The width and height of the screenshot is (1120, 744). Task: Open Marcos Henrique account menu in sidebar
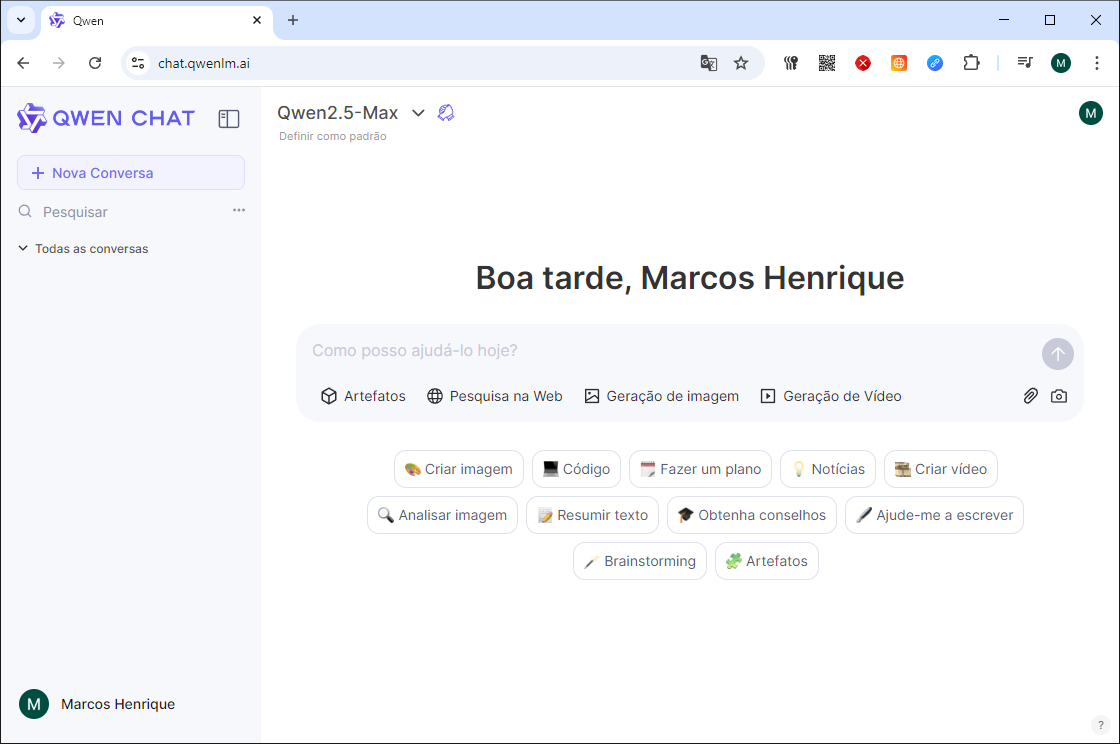[x=97, y=704]
